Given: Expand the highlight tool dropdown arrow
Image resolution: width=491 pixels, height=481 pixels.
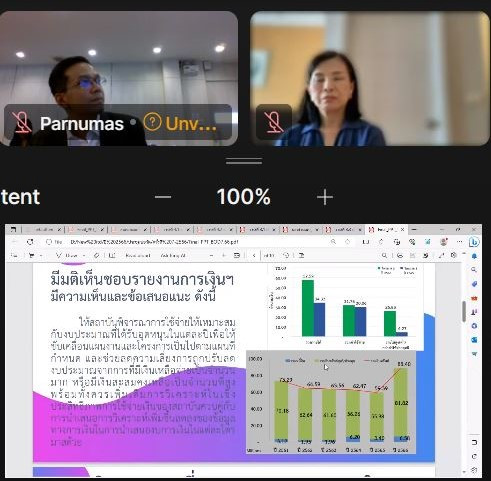Looking at the screenshot, I should (41, 256).
